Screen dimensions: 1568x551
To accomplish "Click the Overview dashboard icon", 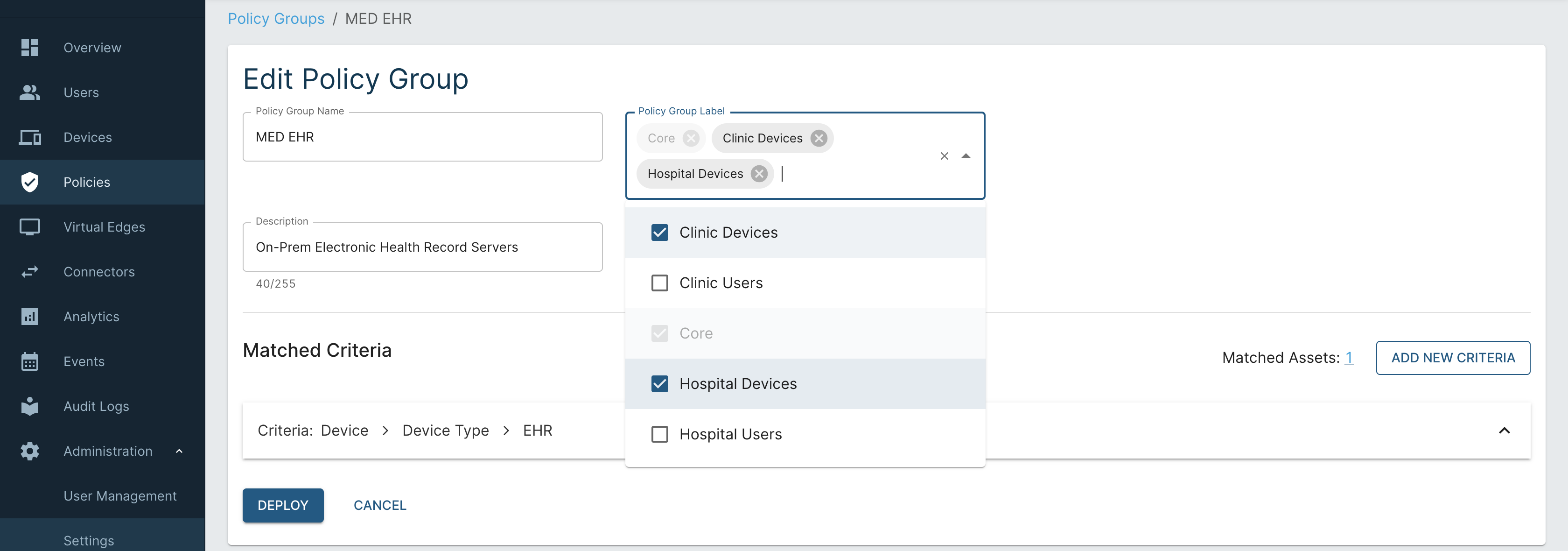I will (x=29, y=48).
